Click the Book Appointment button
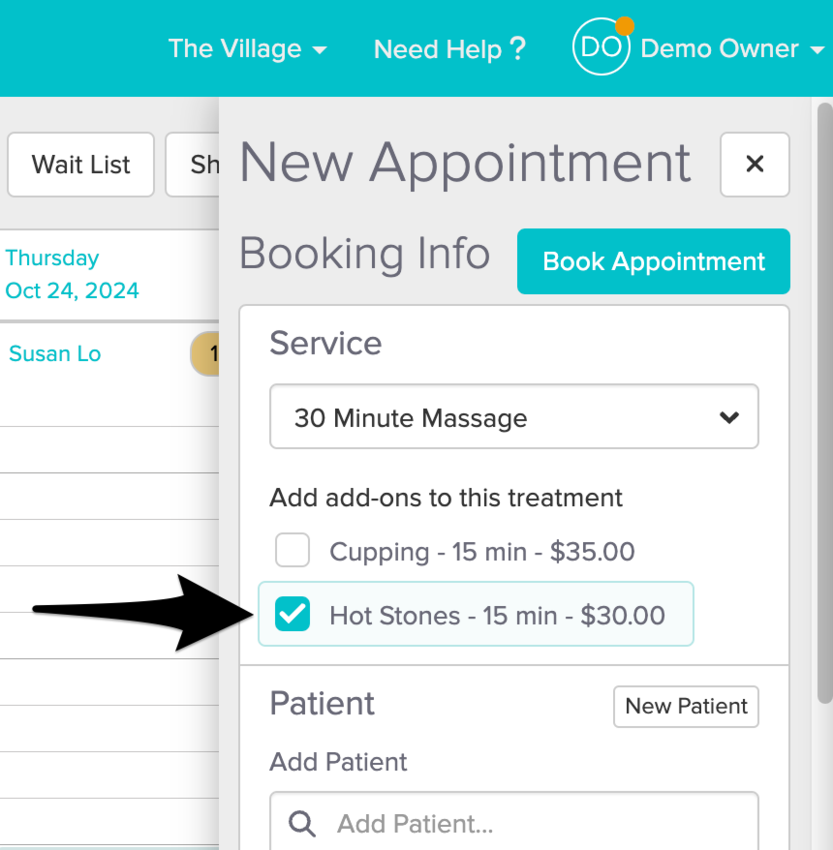This screenshot has width=833, height=850. (653, 262)
